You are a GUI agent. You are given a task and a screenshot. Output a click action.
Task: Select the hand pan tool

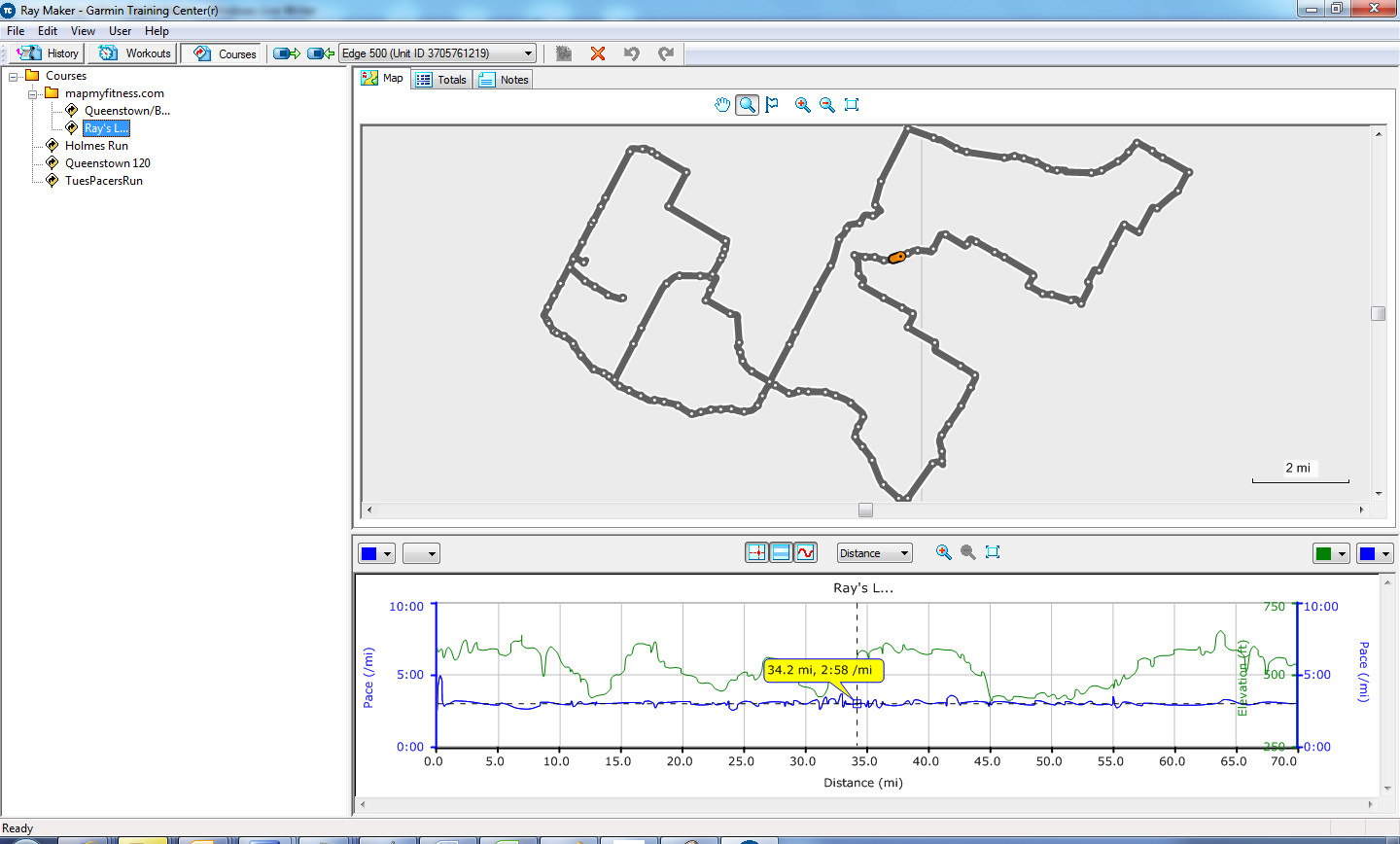pyautogui.click(x=722, y=105)
